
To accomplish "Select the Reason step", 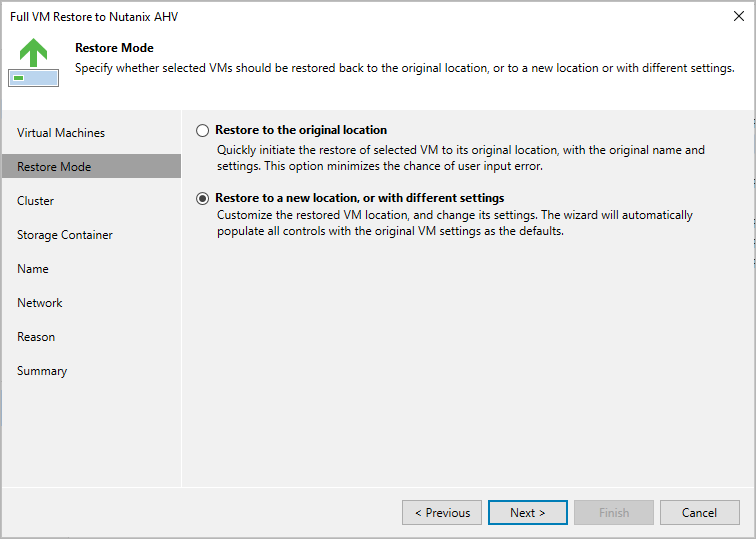I will coord(36,337).
